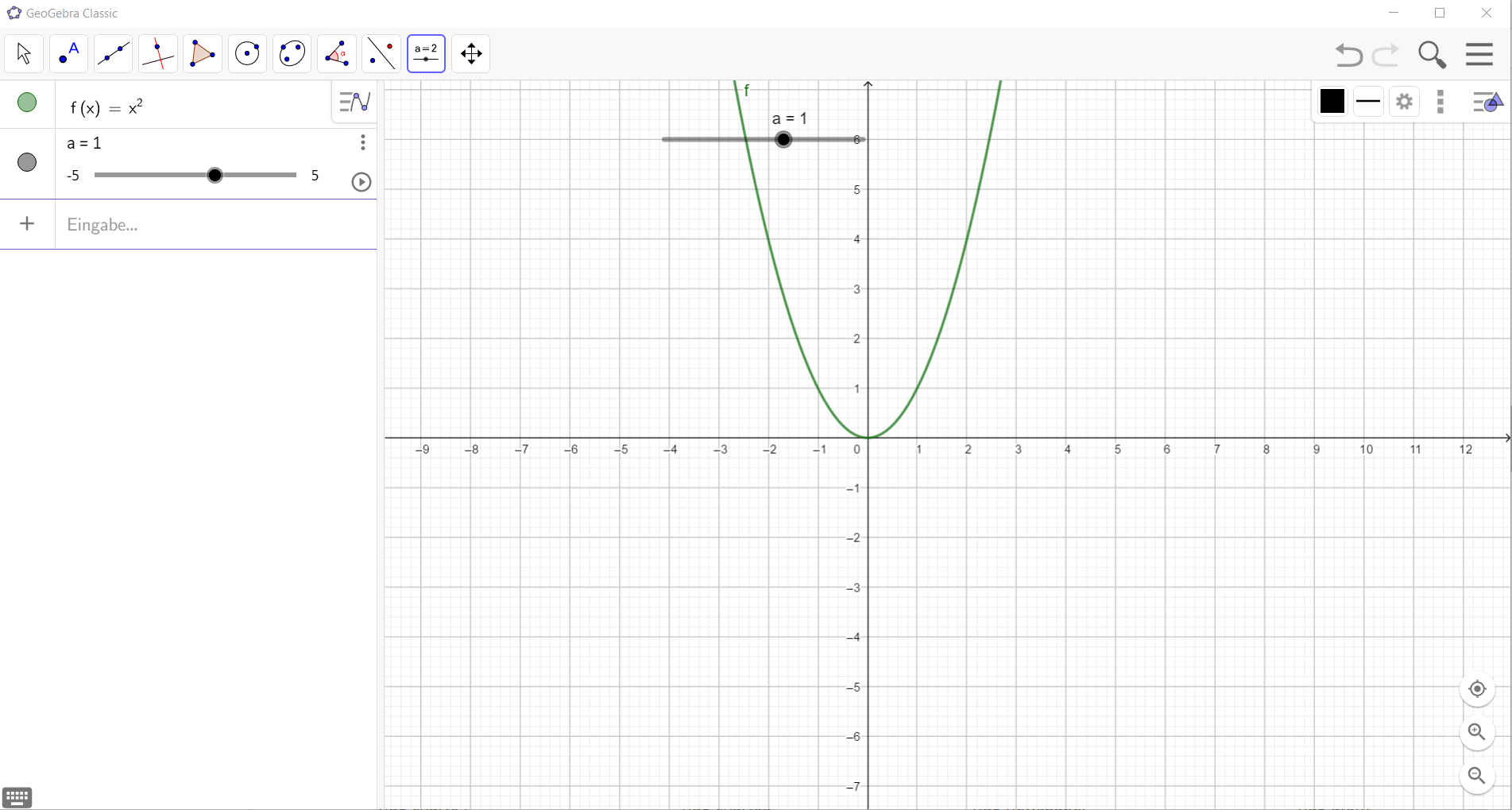Screen dimensions: 1512x810
Task: Open the three-dot menu for a = 1
Action: (x=363, y=142)
